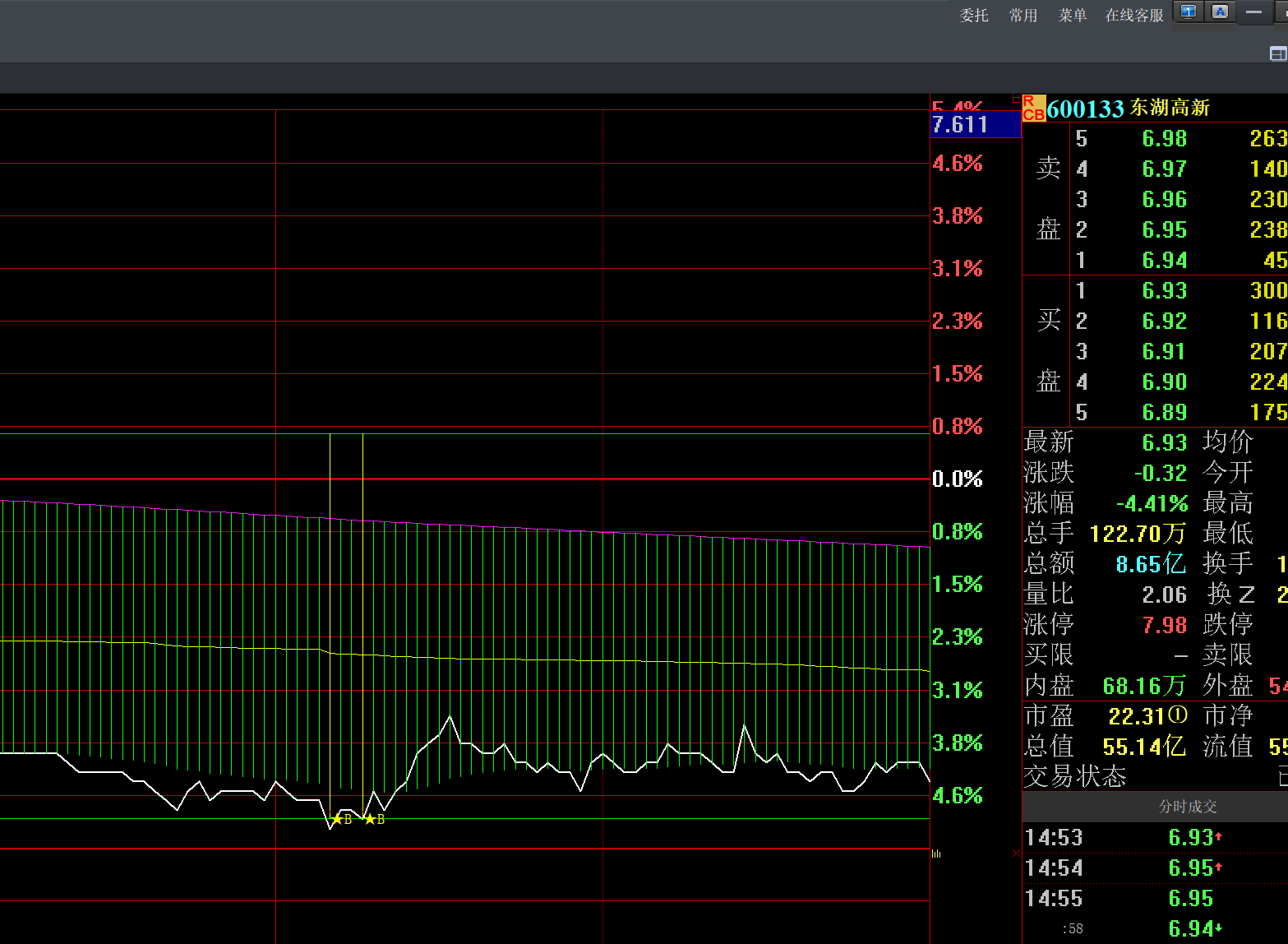Click sell level 5 volume 263
Screen dimensions: 1288x944
pos(1268,139)
